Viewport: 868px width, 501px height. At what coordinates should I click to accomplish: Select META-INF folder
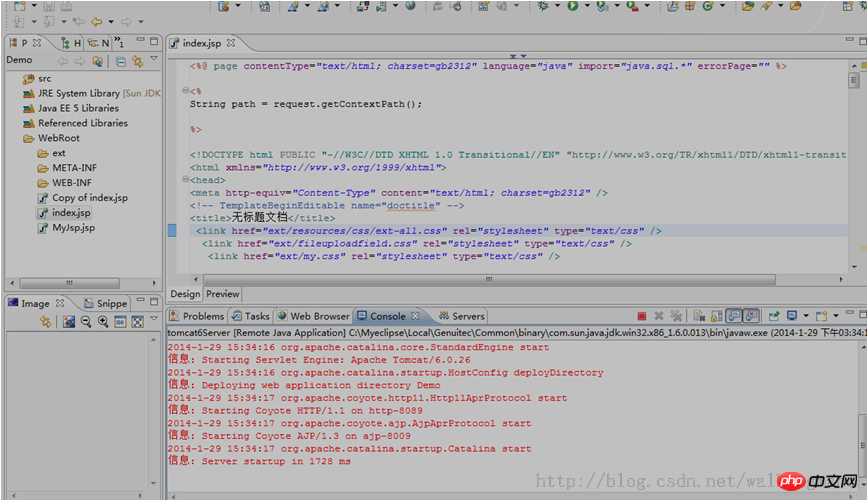pos(67,168)
